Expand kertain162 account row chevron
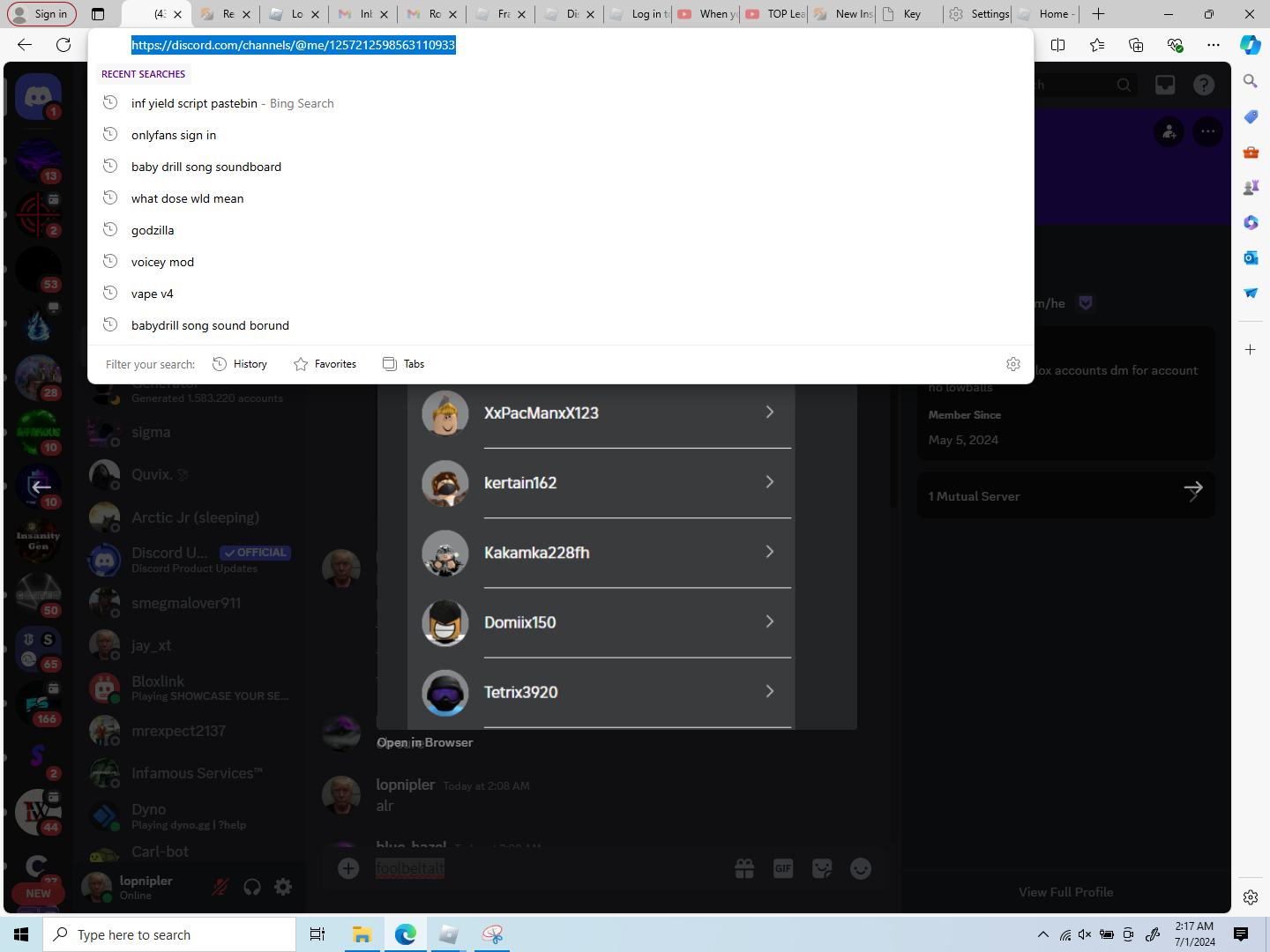Screen dimensions: 1270x952 point(770,482)
